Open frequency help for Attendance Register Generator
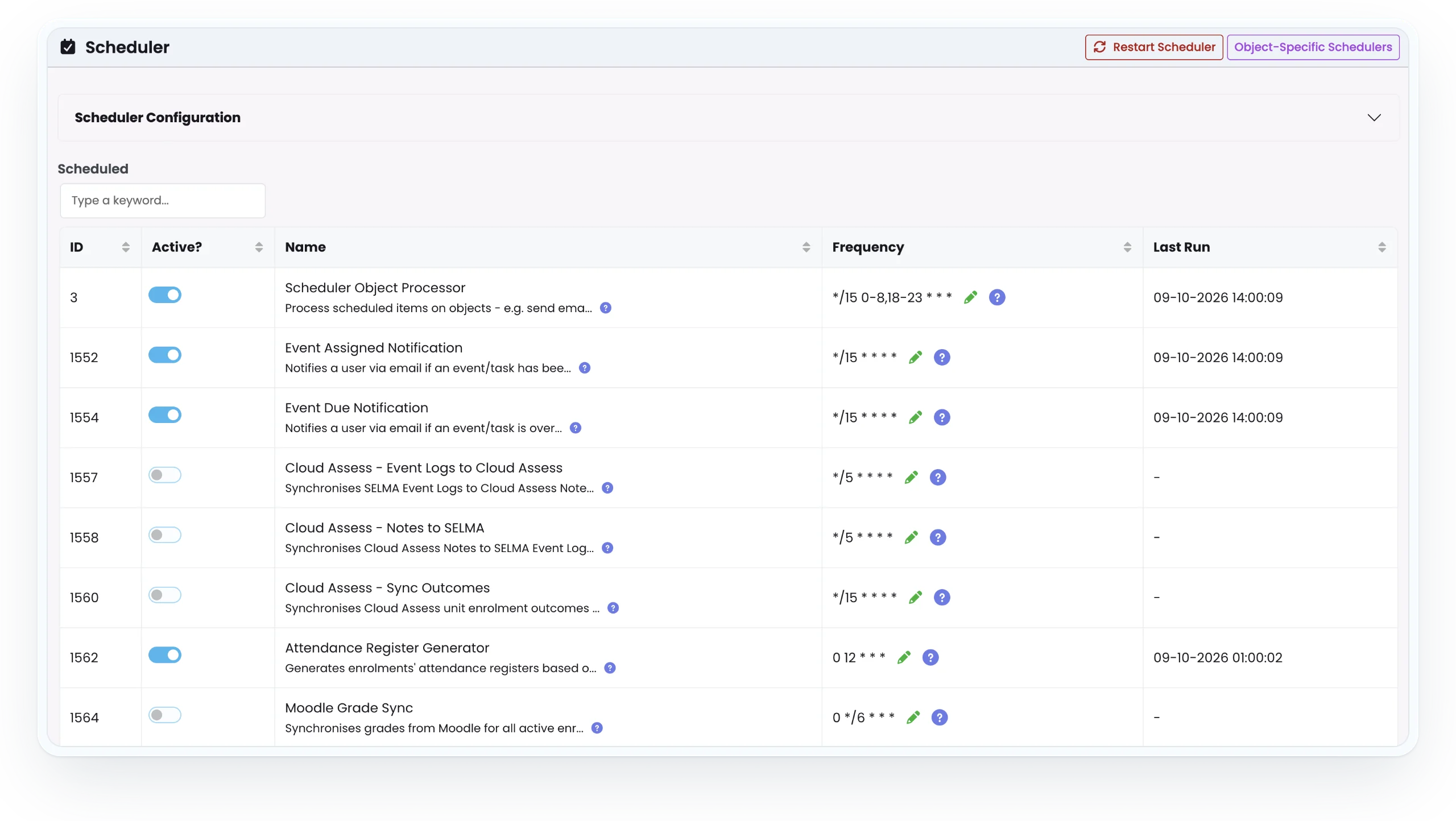Viewport: 1456px width, 821px height. coord(930,658)
